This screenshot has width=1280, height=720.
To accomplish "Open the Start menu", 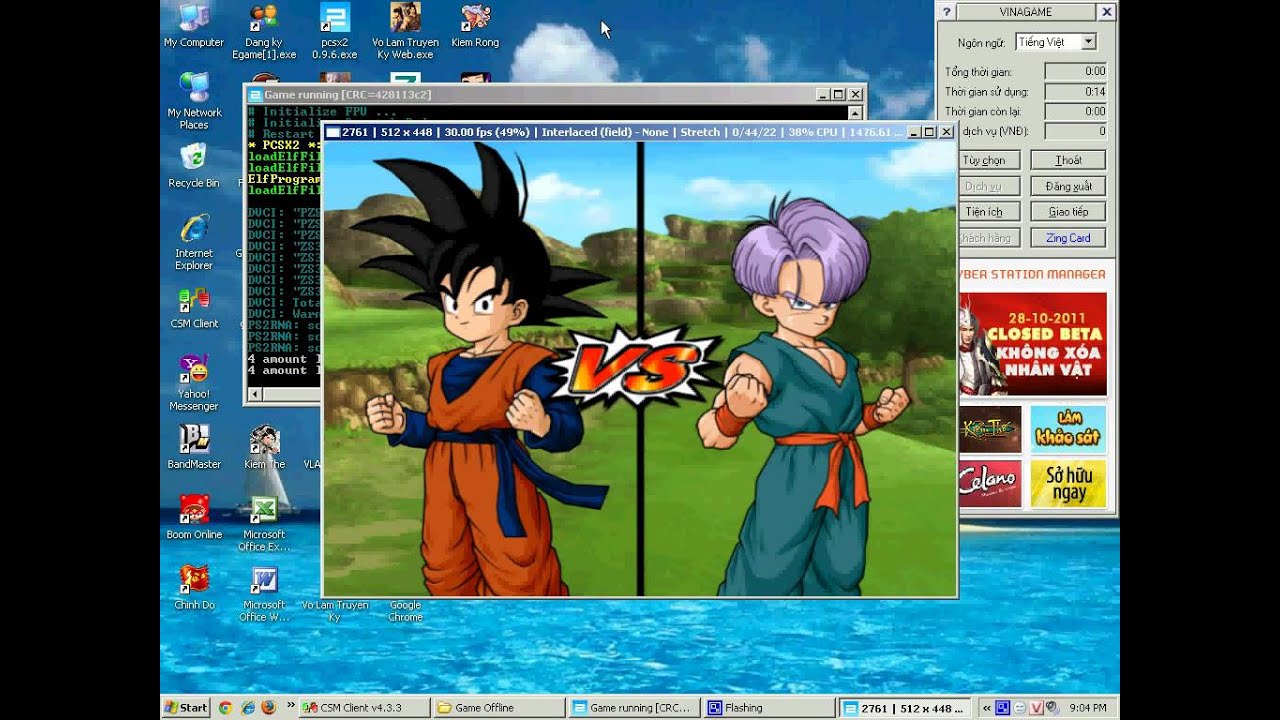I will (x=186, y=707).
